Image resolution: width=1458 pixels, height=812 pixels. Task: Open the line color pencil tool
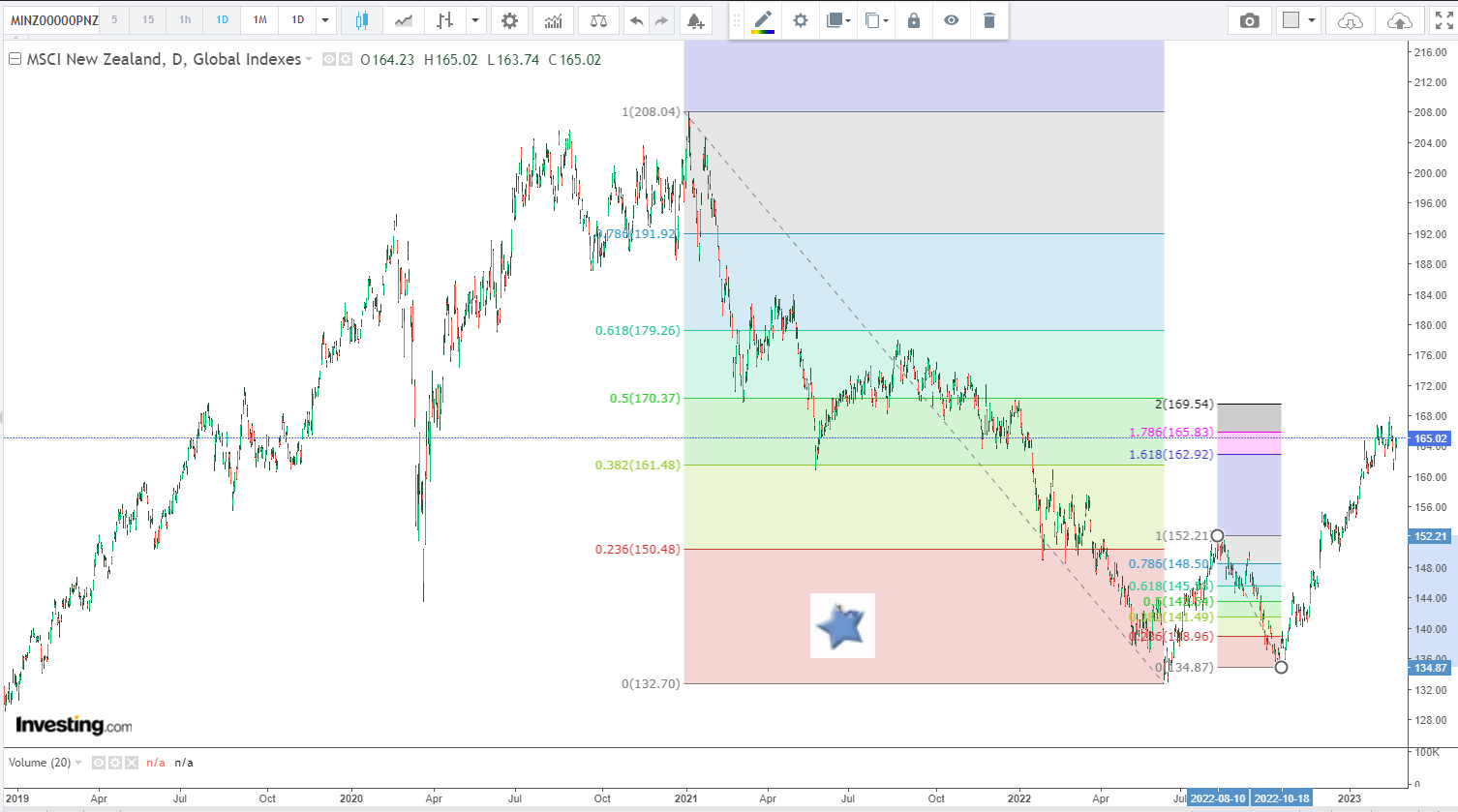(763, 20)
